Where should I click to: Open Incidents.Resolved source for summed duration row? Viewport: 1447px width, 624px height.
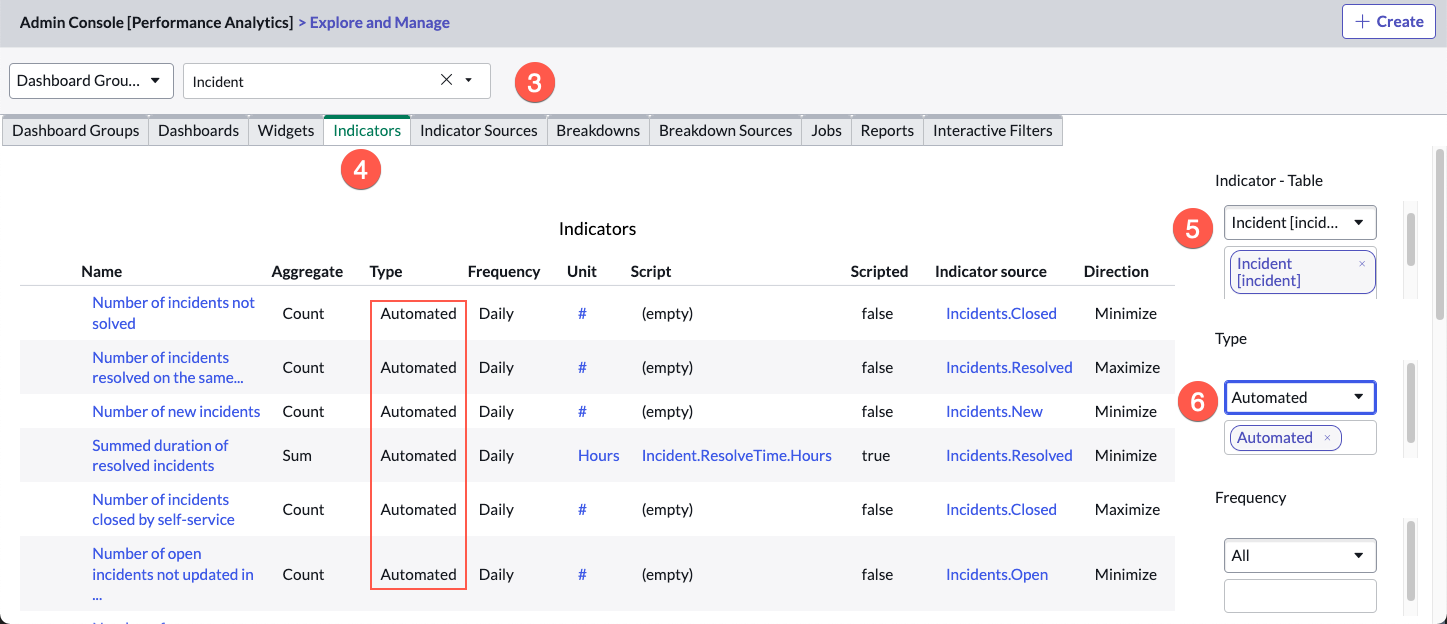pos(1009,455)
